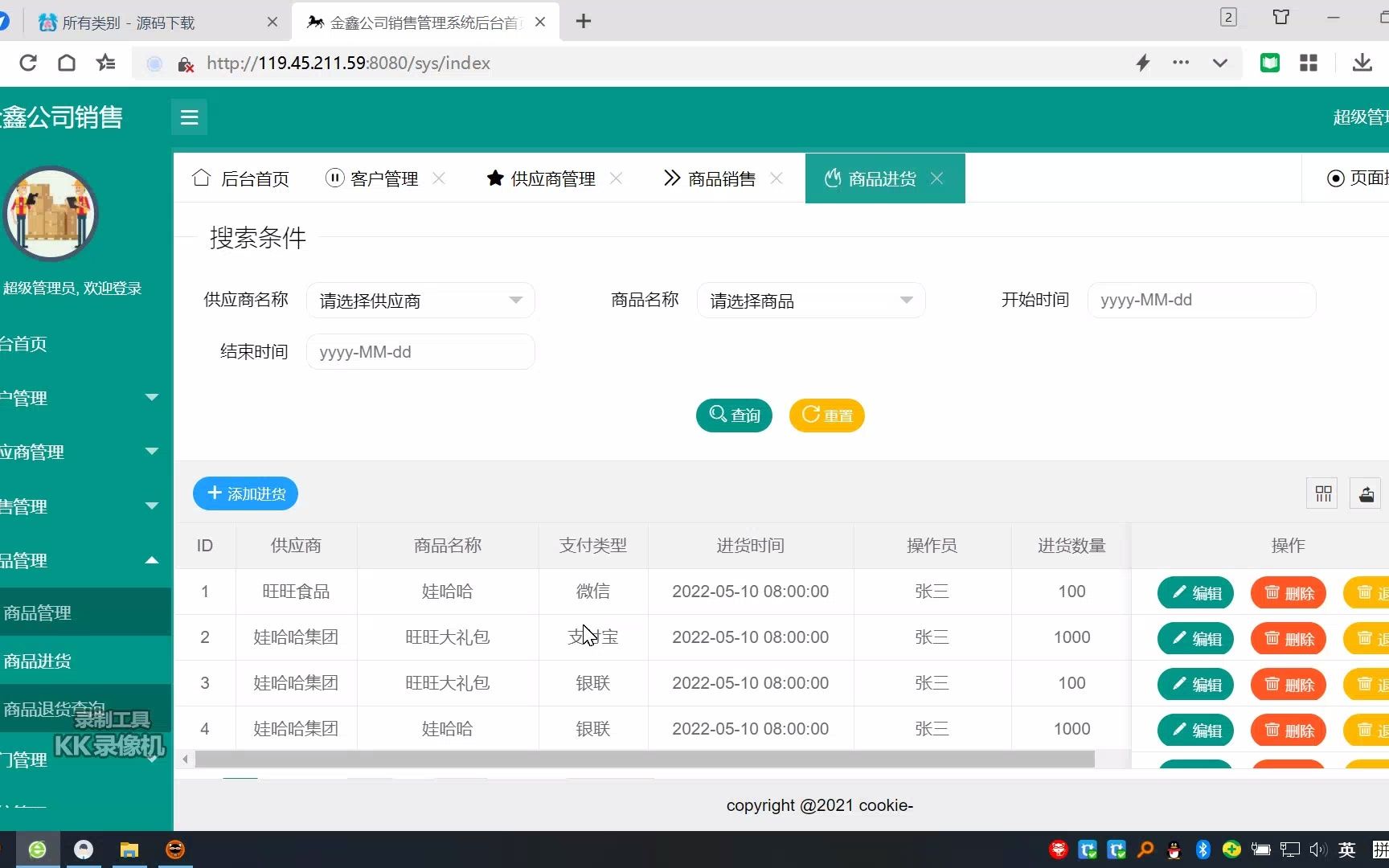Open the Bluetooth tray icon
Image resolution: width=1389 pixels, height=868 pixels.
click(x=1203, y=850)
